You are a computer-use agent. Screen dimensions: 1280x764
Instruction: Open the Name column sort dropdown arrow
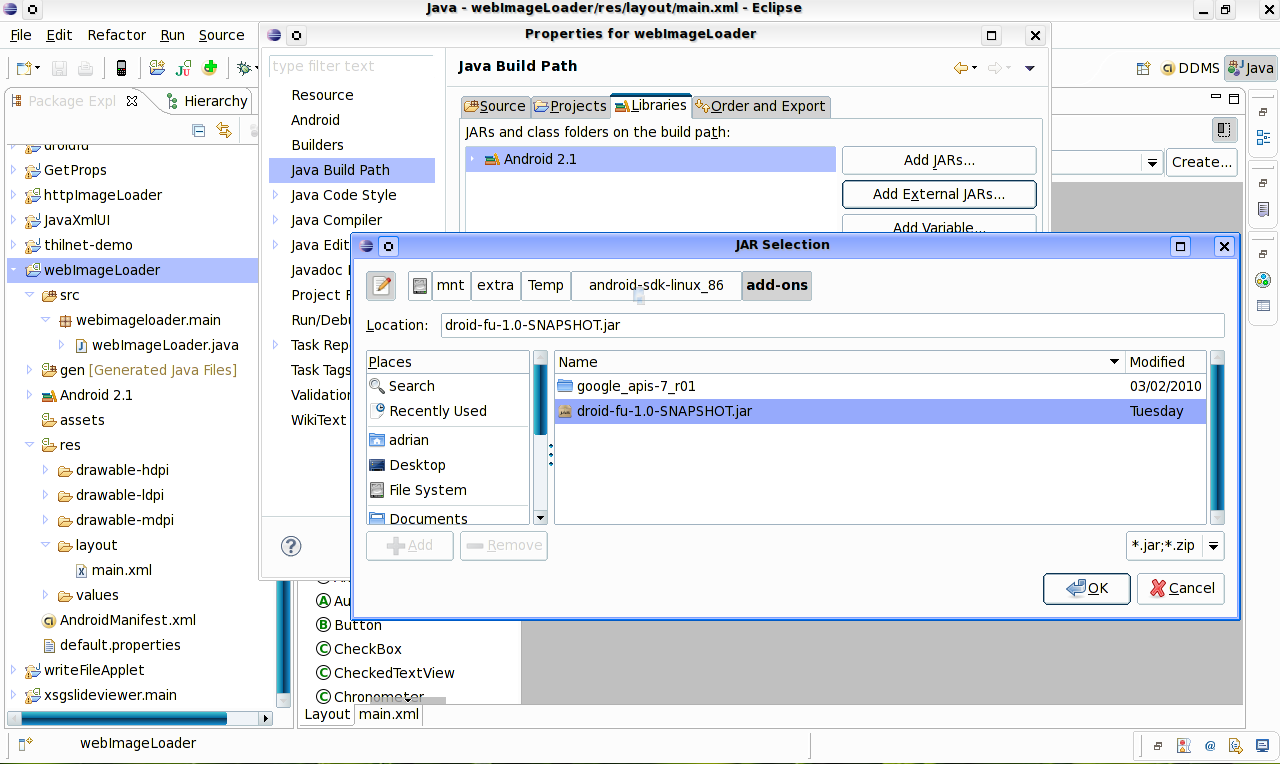pos(1114,362)
